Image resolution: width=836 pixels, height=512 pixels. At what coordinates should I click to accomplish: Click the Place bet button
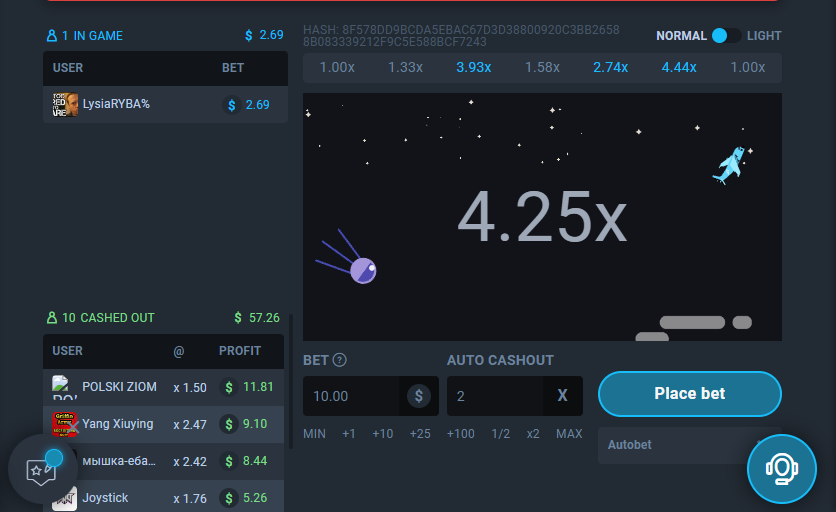tap(689, 394)
